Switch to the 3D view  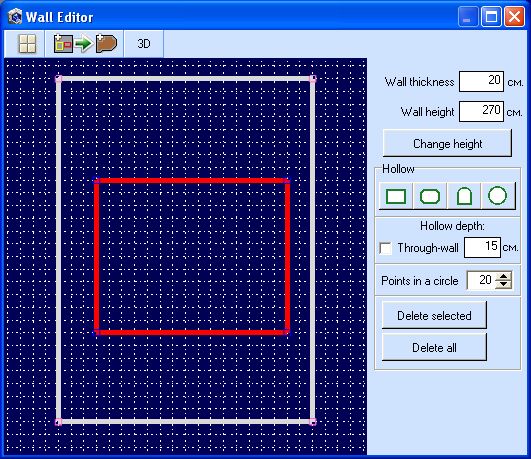[x=144, y=44]
